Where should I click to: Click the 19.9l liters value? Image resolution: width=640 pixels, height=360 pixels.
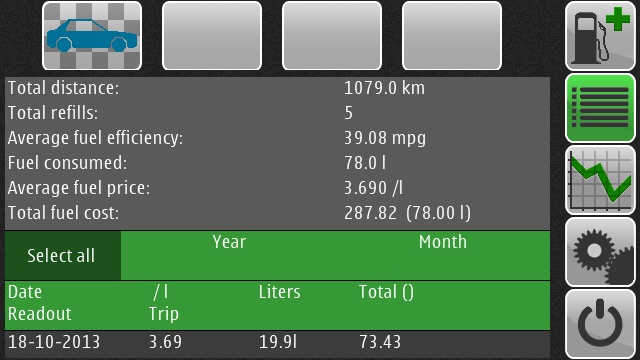[x=278, y=342]
